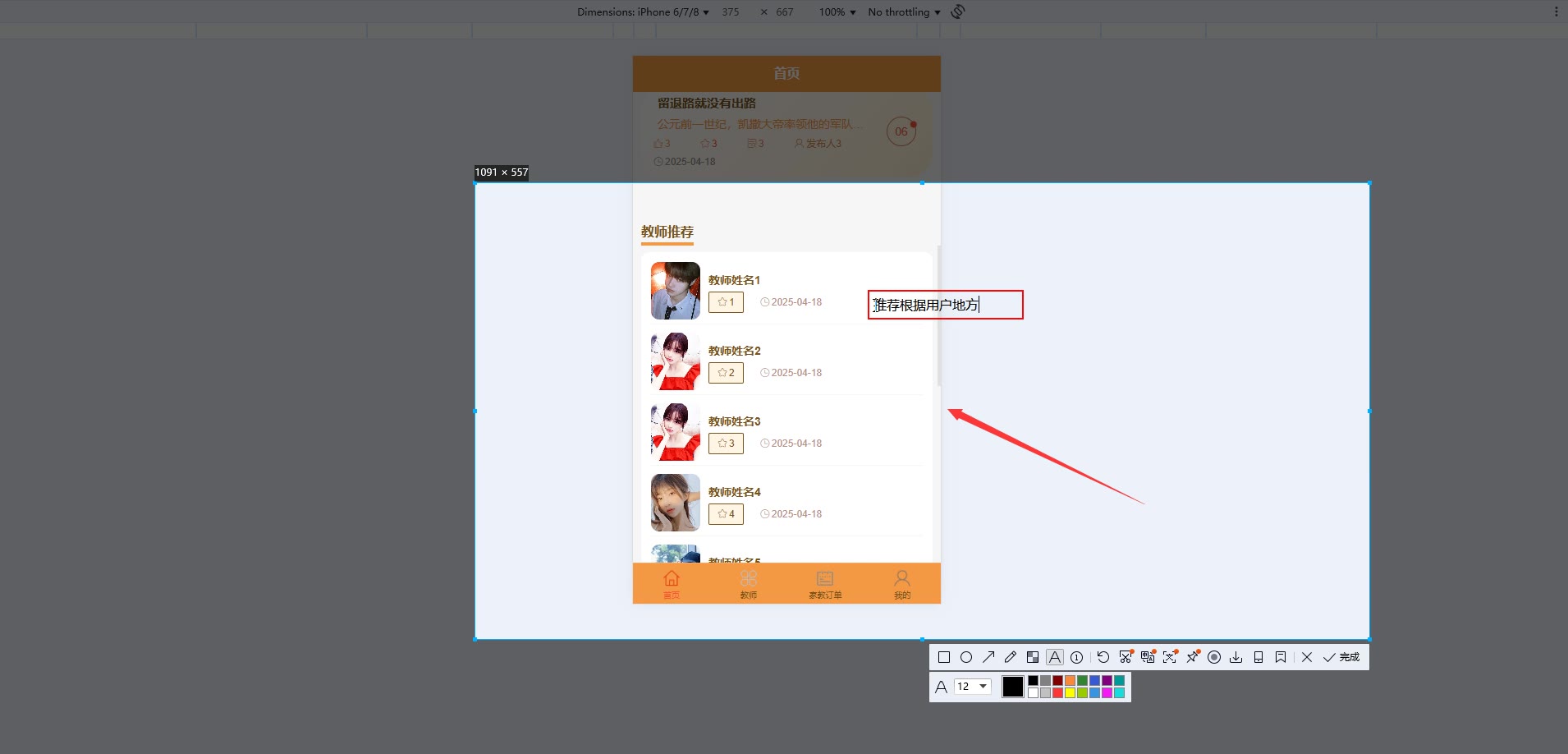Cancel the screenshot with the X icon
1568x754 pixels.
pos(1307,657)
